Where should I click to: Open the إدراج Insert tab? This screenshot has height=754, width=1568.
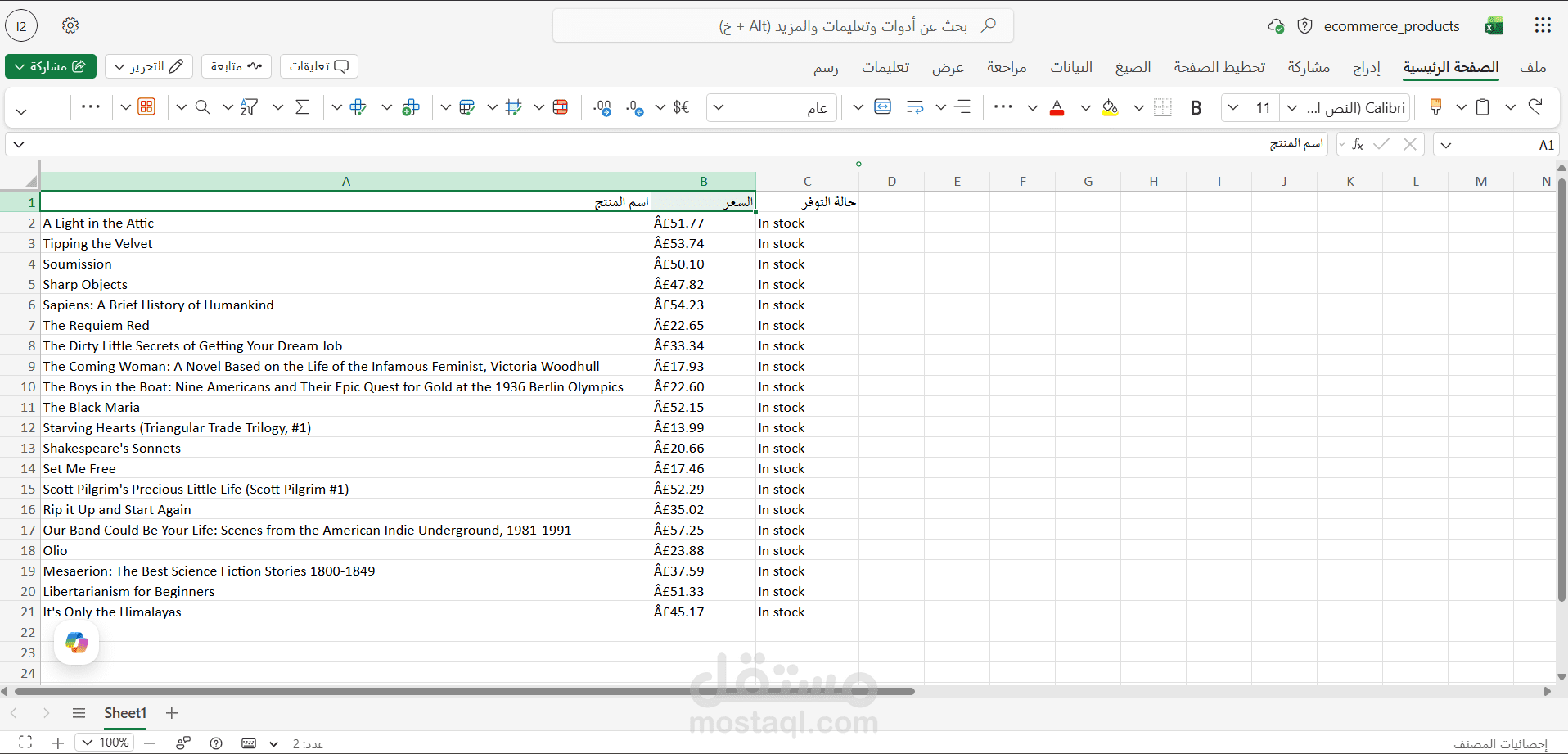[x=1367, y=67]
